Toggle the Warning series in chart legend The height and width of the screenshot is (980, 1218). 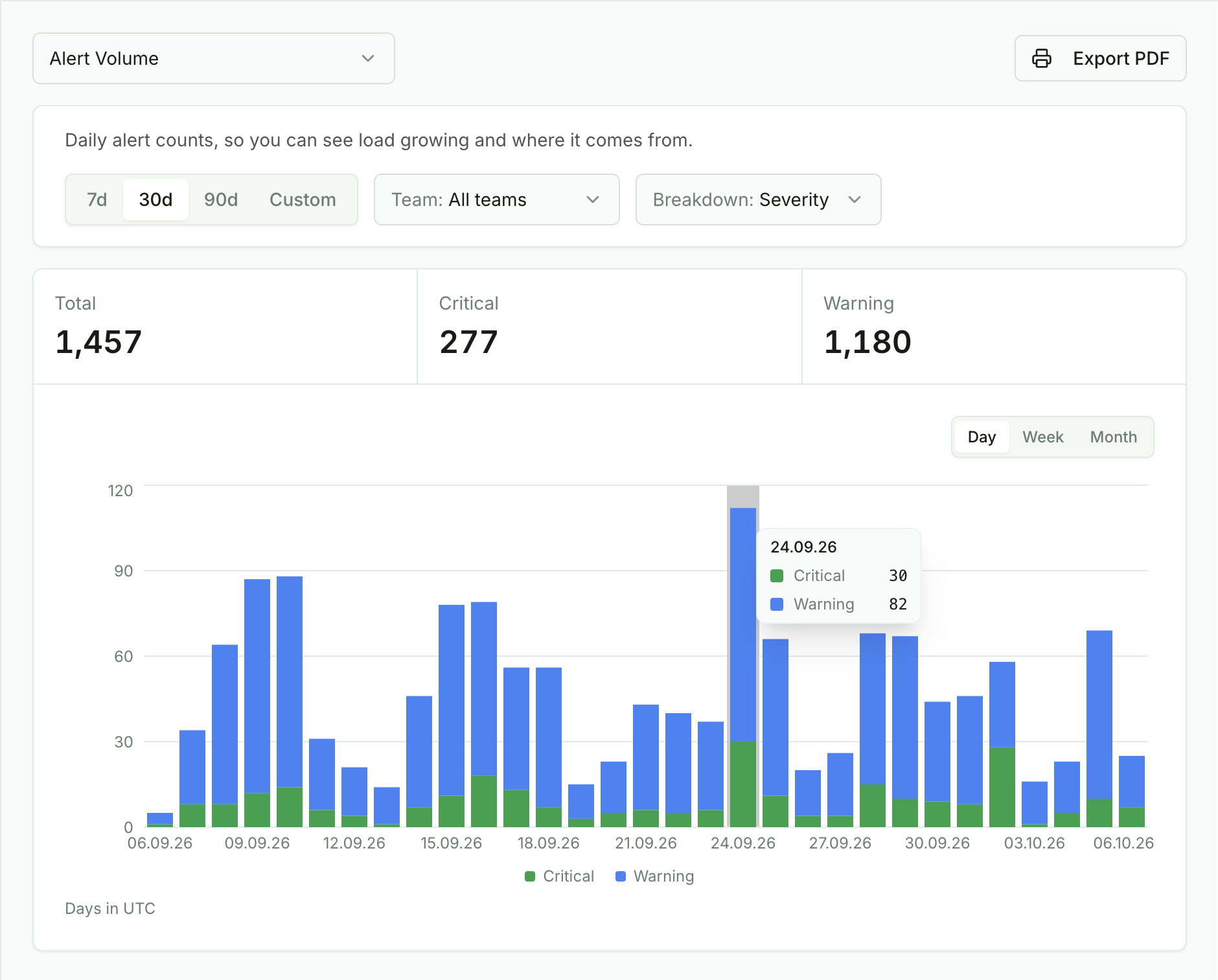click(x=655, y=876)
